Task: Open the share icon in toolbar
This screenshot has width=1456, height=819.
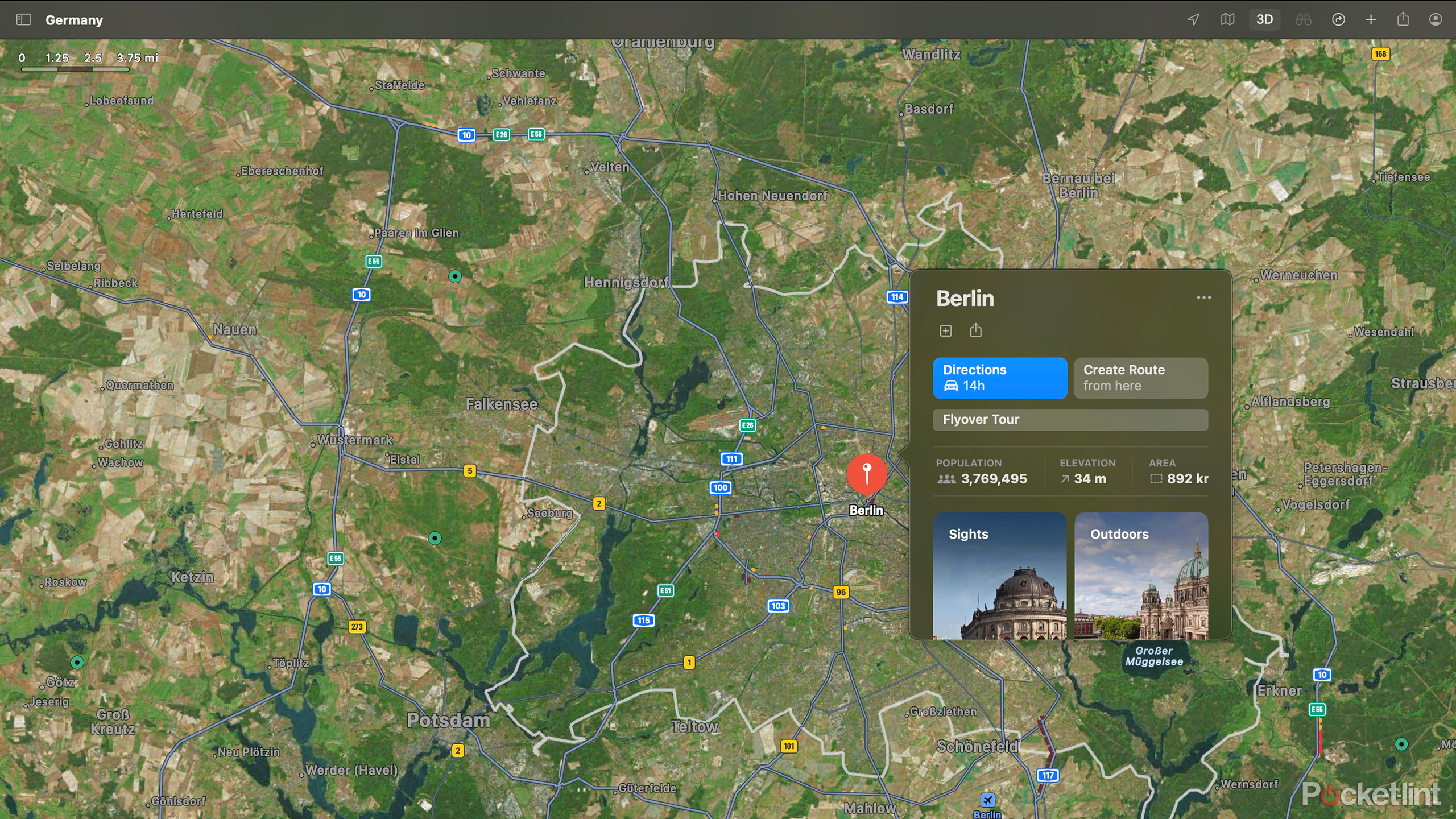Action: 1403,19
